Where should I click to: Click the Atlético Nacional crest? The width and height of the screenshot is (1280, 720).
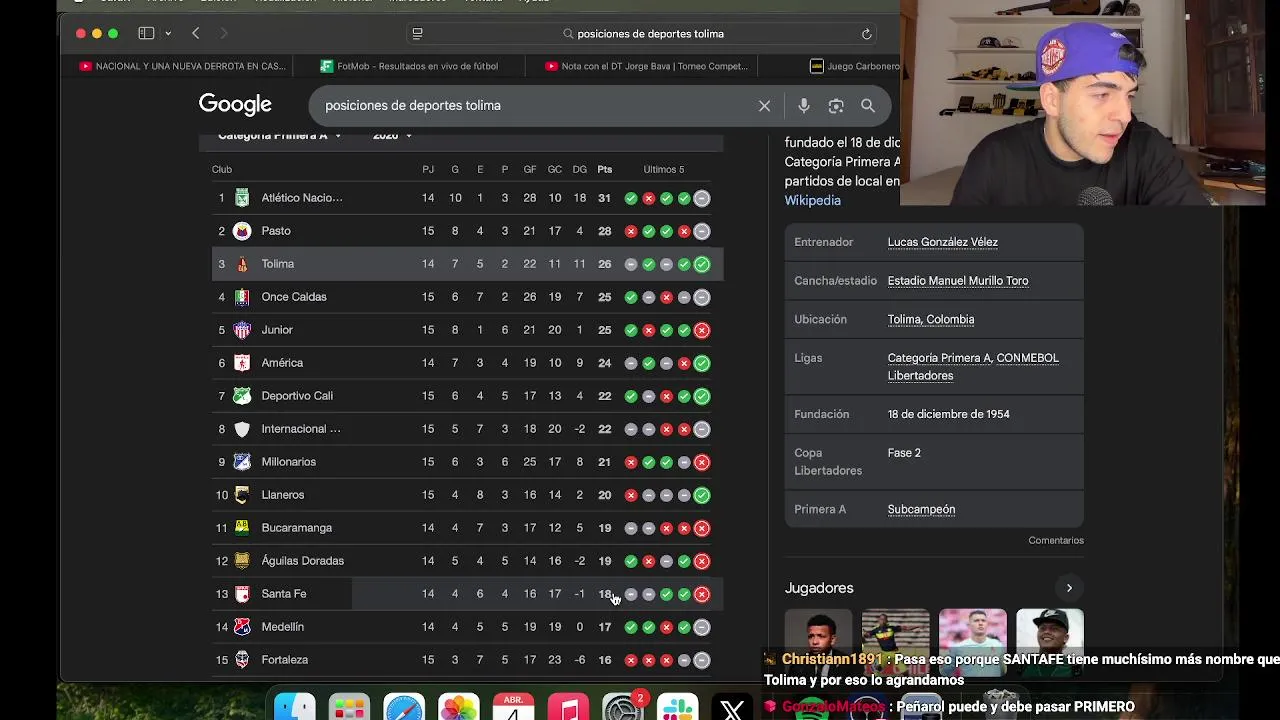[x=242, y=198]
